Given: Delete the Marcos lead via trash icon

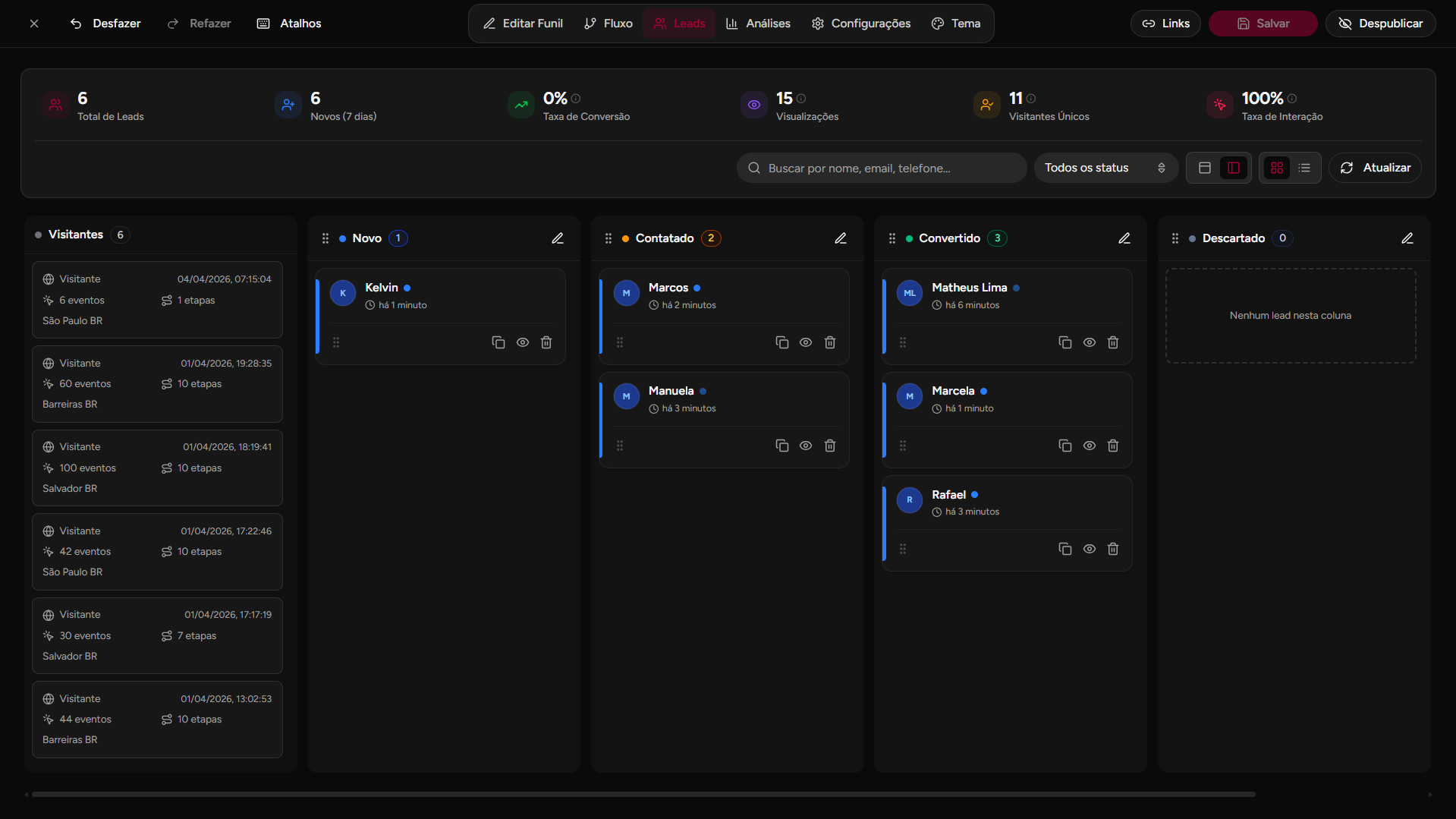Looking at the screenshot, I should click(x=829, y=342).
